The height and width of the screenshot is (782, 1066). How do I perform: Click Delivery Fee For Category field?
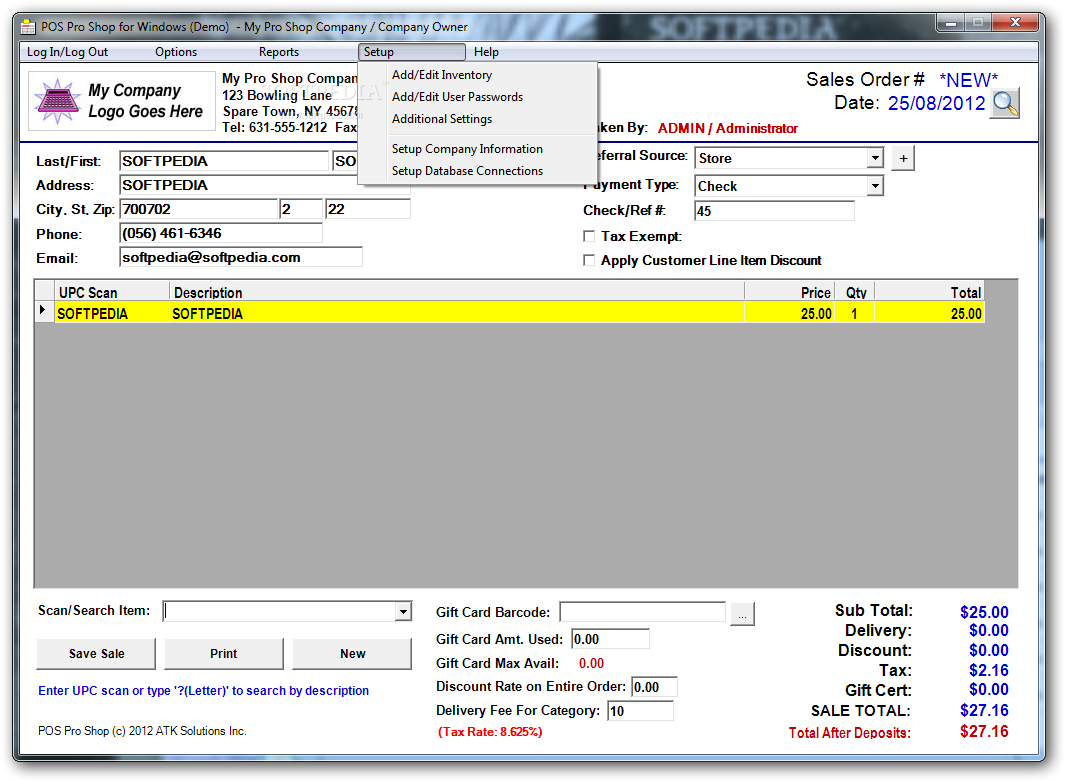640,711
